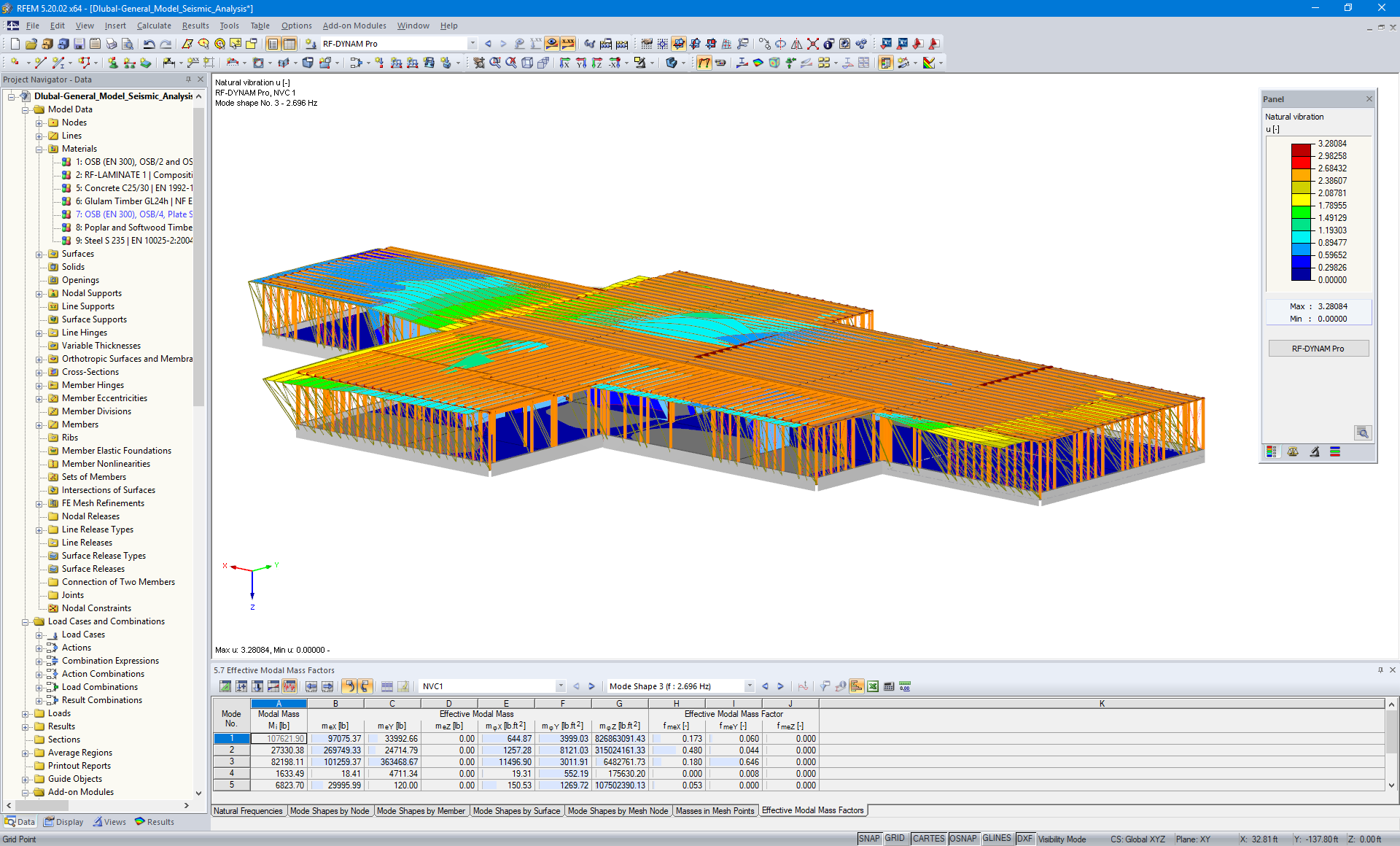Click the Mode Shapes by Surface tab
Image resolution: width=1400 pixels, height=846 pixels.
517,810
